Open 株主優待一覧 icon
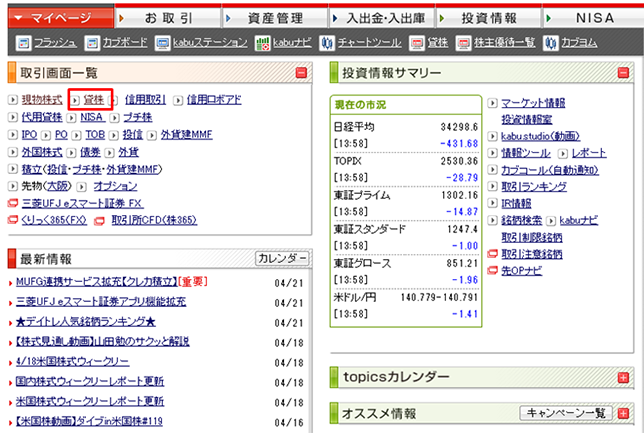This screenshot has height=433, width=644. tap(463, 43)
